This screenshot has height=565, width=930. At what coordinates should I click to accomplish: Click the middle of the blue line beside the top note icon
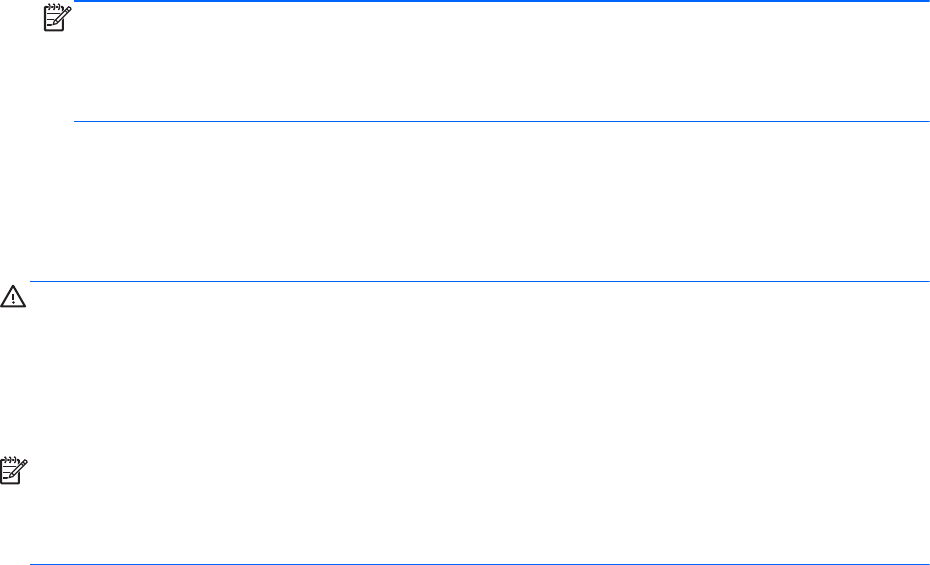[502, 2]
